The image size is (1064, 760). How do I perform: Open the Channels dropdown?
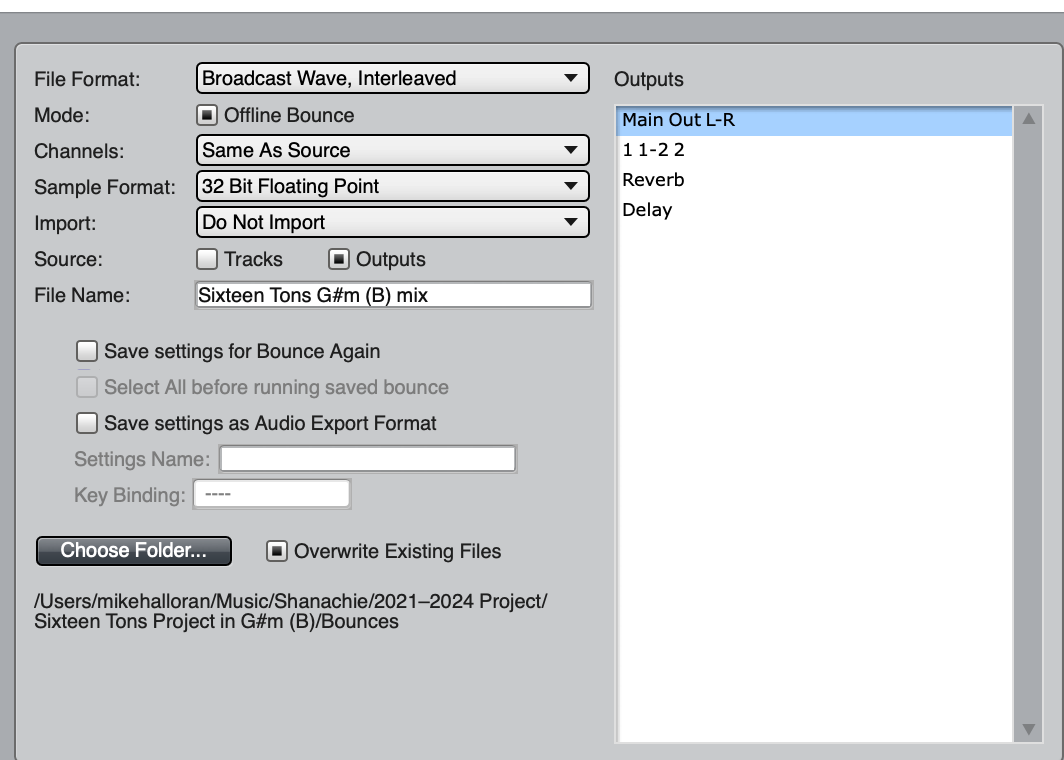[x=392, y=150]
